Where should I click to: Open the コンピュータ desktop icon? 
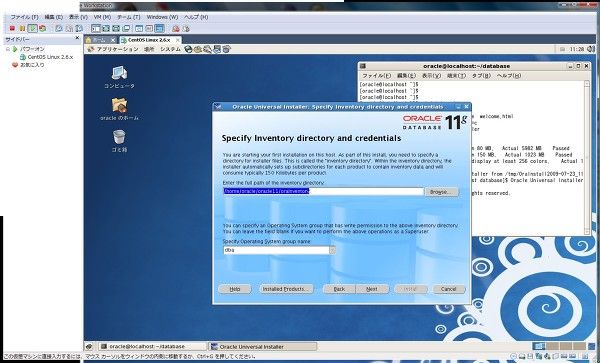click(119, 77)
